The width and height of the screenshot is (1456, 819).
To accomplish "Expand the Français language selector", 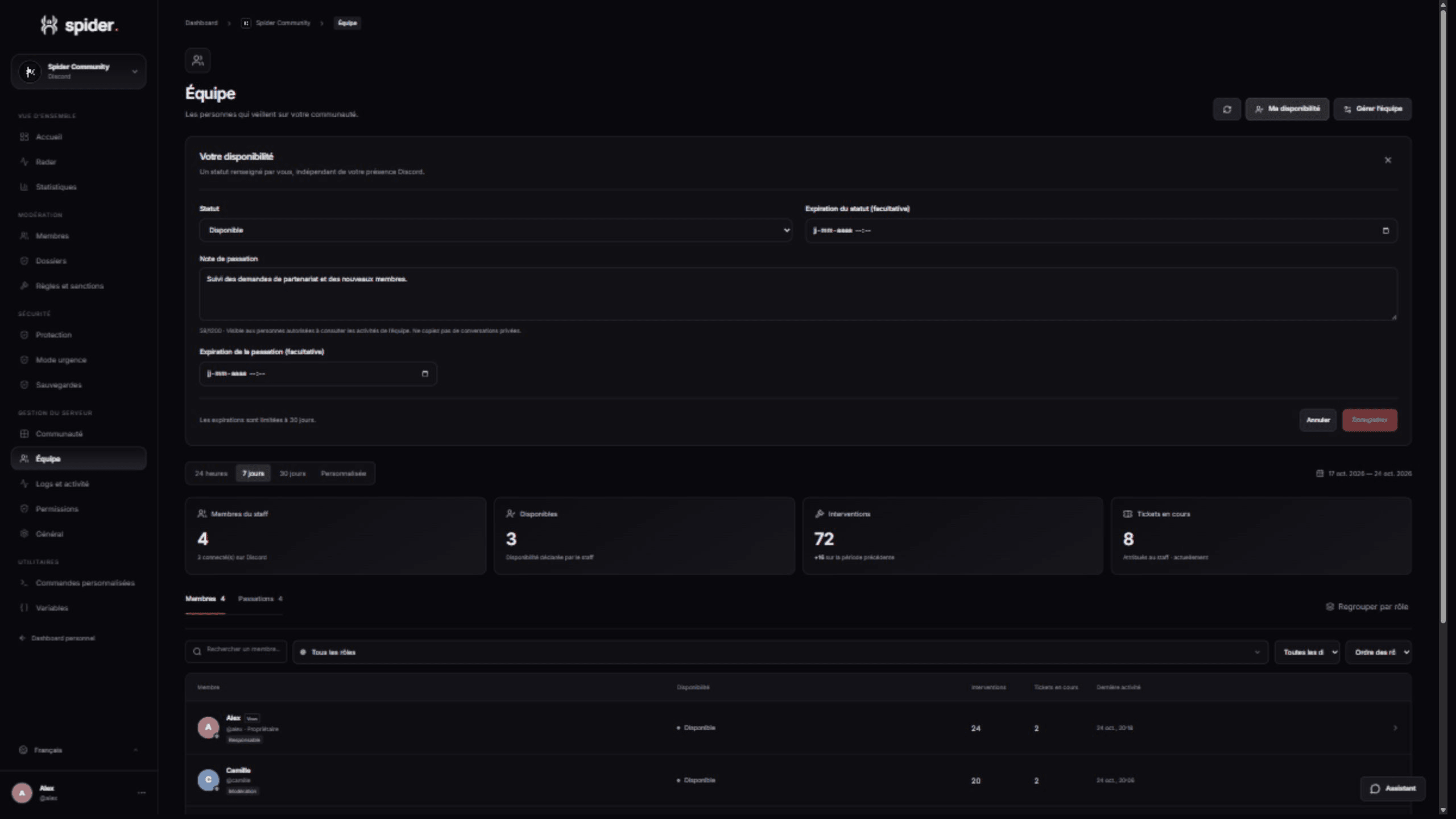I will (78, 750).
